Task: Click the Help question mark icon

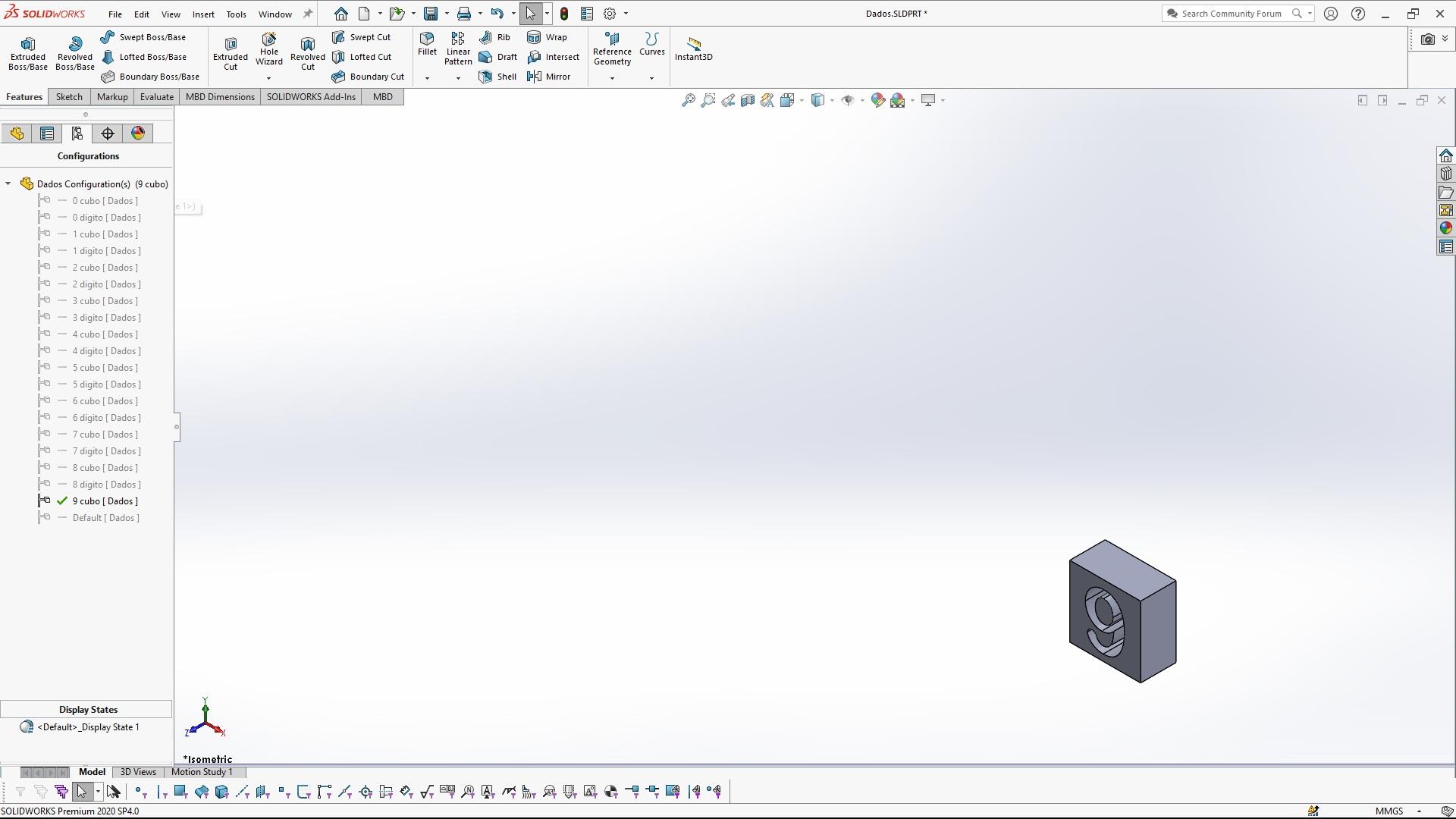Action: [x=1358, y=14]
